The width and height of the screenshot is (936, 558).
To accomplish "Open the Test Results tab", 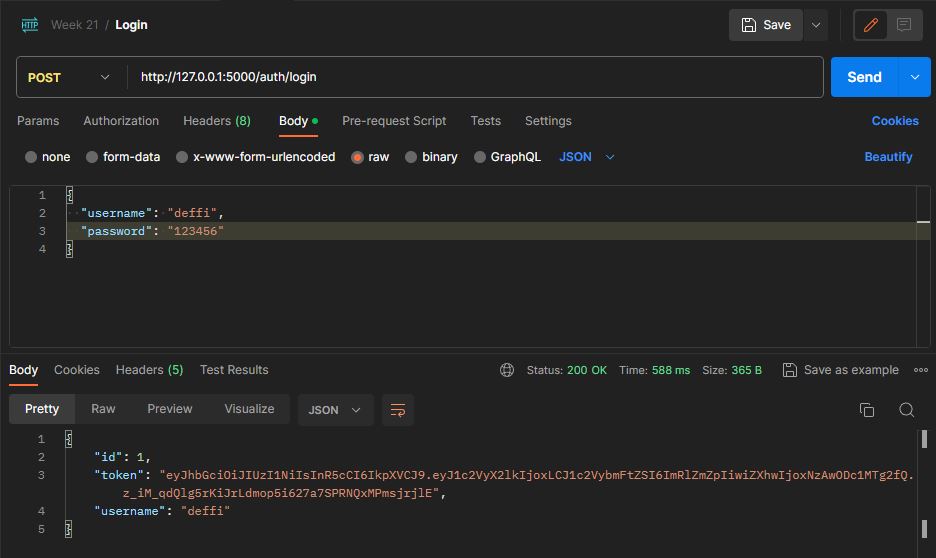I will 234,370.
